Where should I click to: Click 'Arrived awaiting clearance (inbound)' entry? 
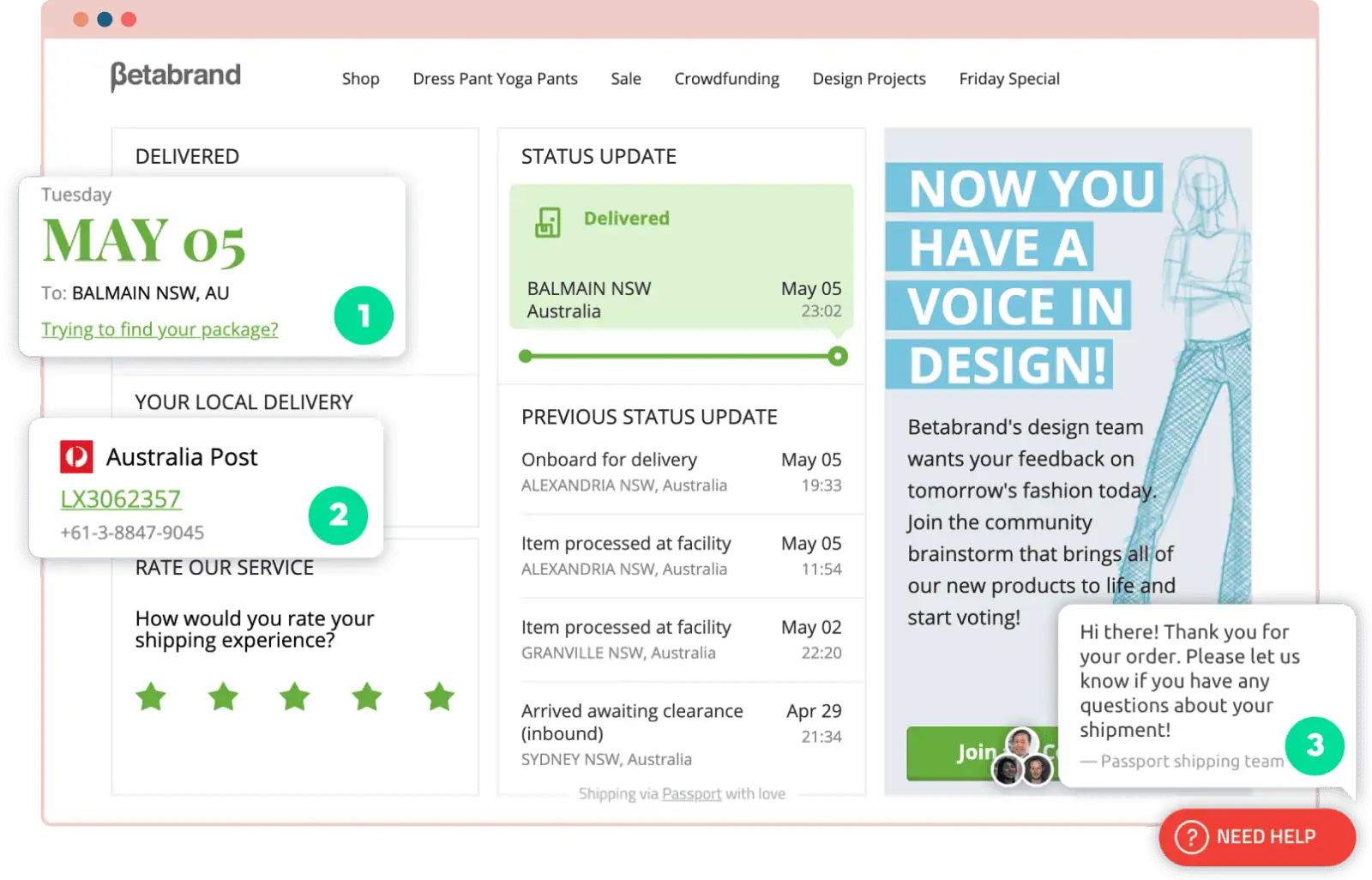tap(682, 734)
